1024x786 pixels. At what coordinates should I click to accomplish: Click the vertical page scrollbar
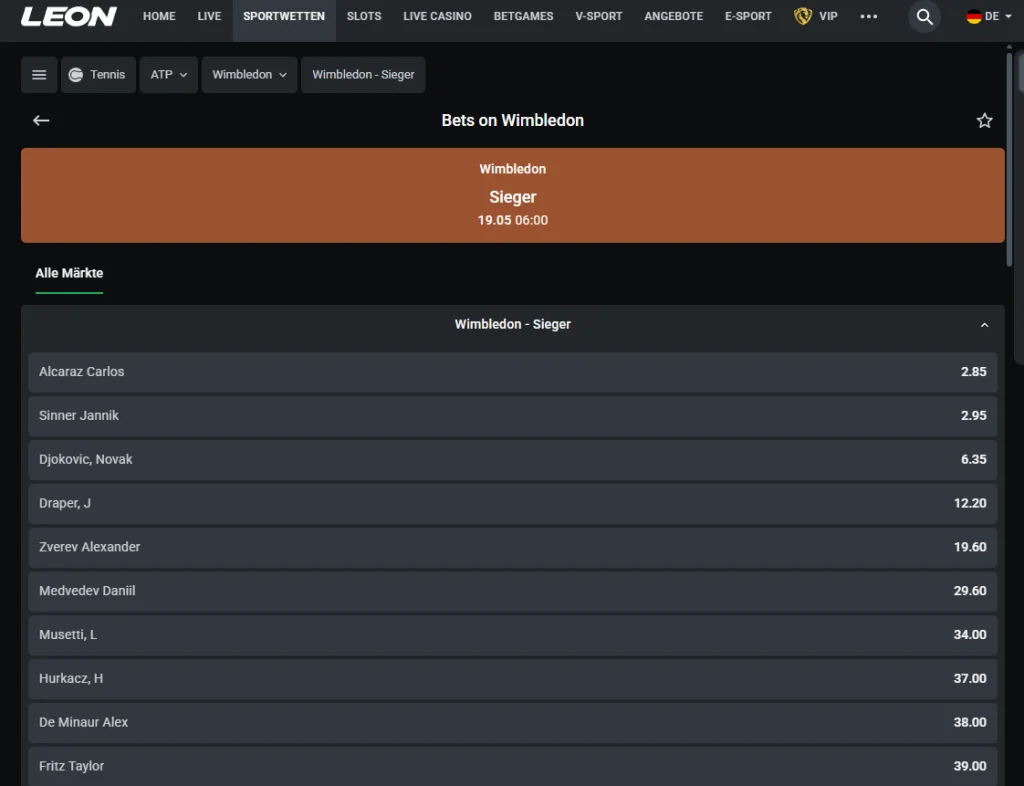tap(1009, 160)
